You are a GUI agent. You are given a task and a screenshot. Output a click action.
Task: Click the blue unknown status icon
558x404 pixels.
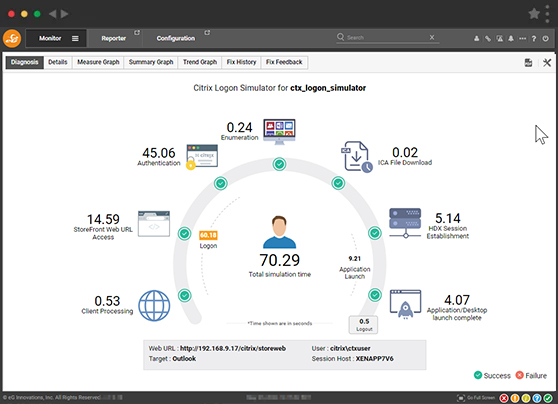[537, 398]
